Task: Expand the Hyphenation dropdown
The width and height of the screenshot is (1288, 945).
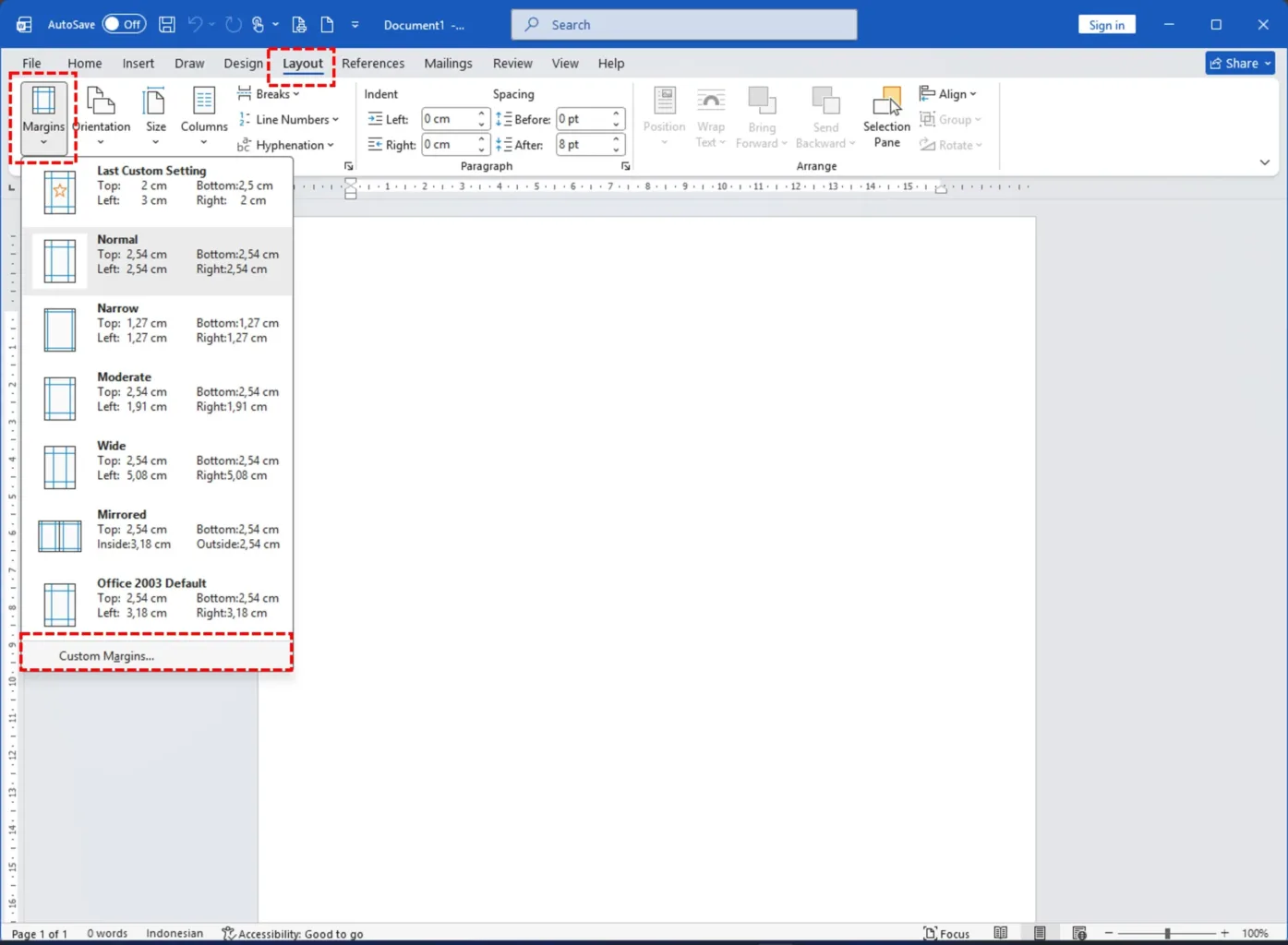Action: pyautogui.click(x=287, y=145)
